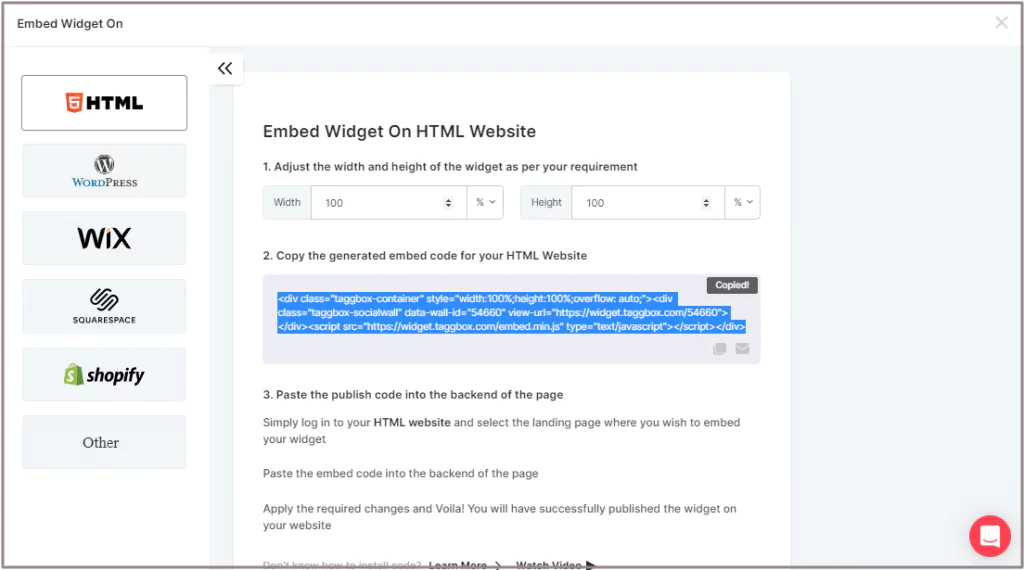Click 'Paste the embed code into the backend' line
This screenshot has height=570, width=1024.
401,473
